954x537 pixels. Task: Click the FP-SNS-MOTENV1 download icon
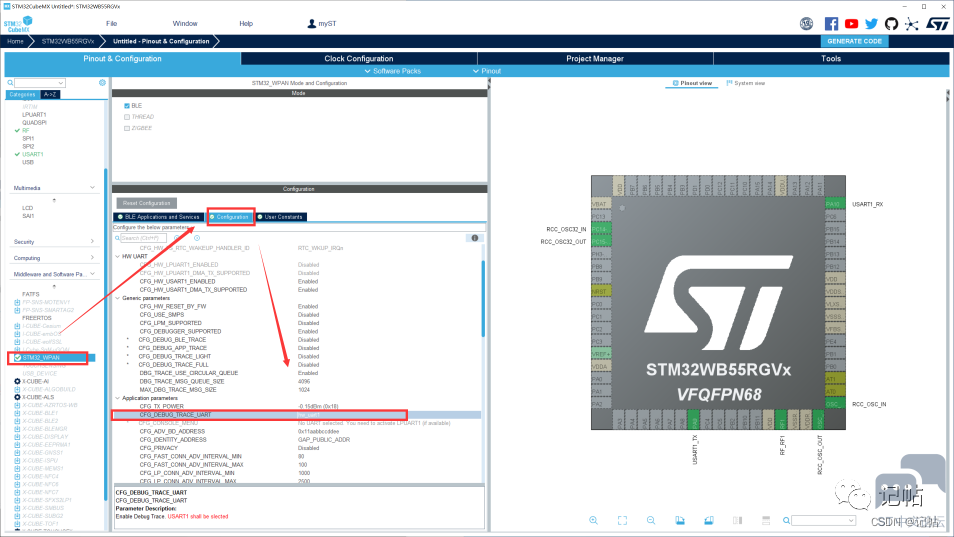(x=17, y=302)
